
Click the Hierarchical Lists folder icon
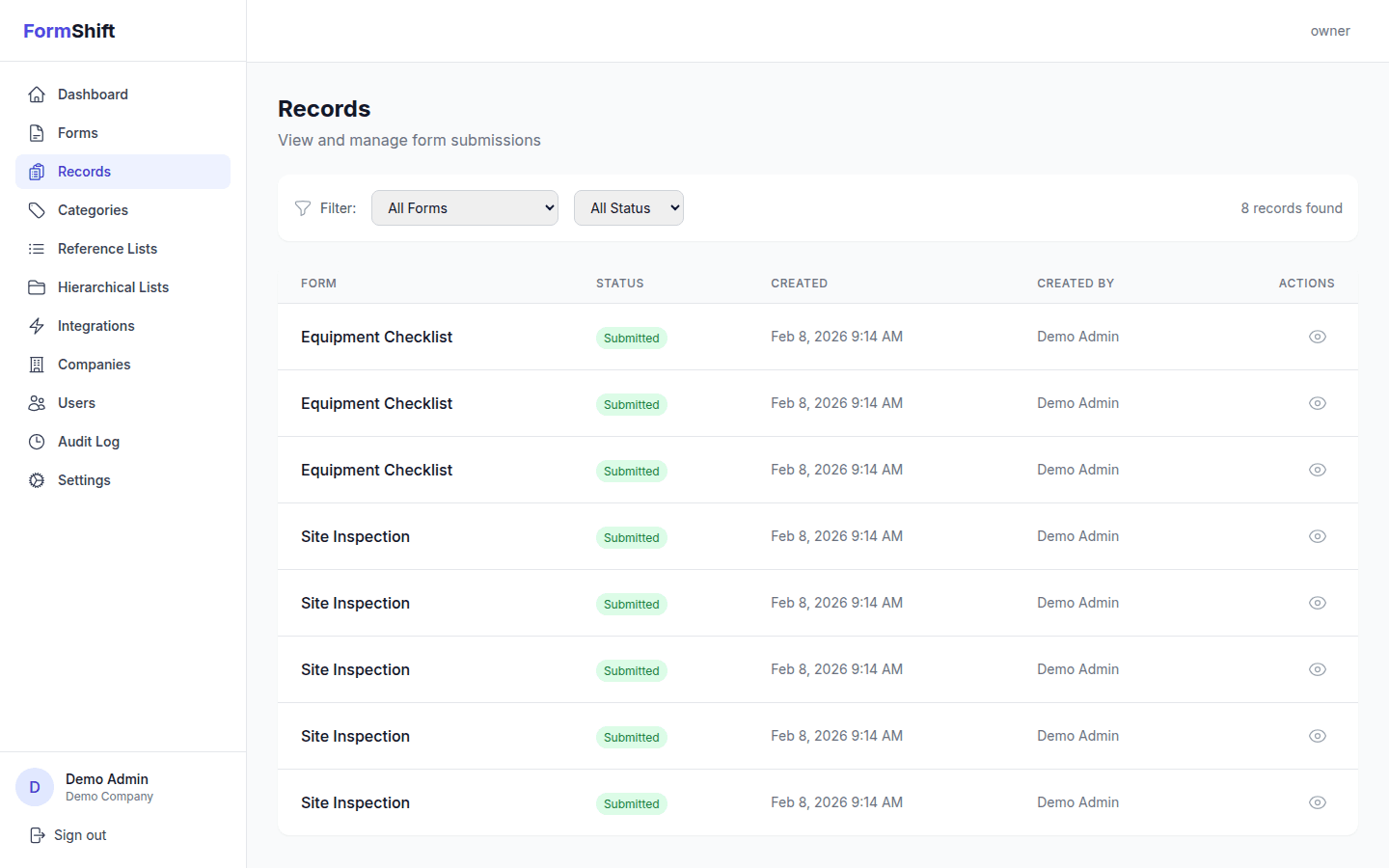tap(36, 286)
